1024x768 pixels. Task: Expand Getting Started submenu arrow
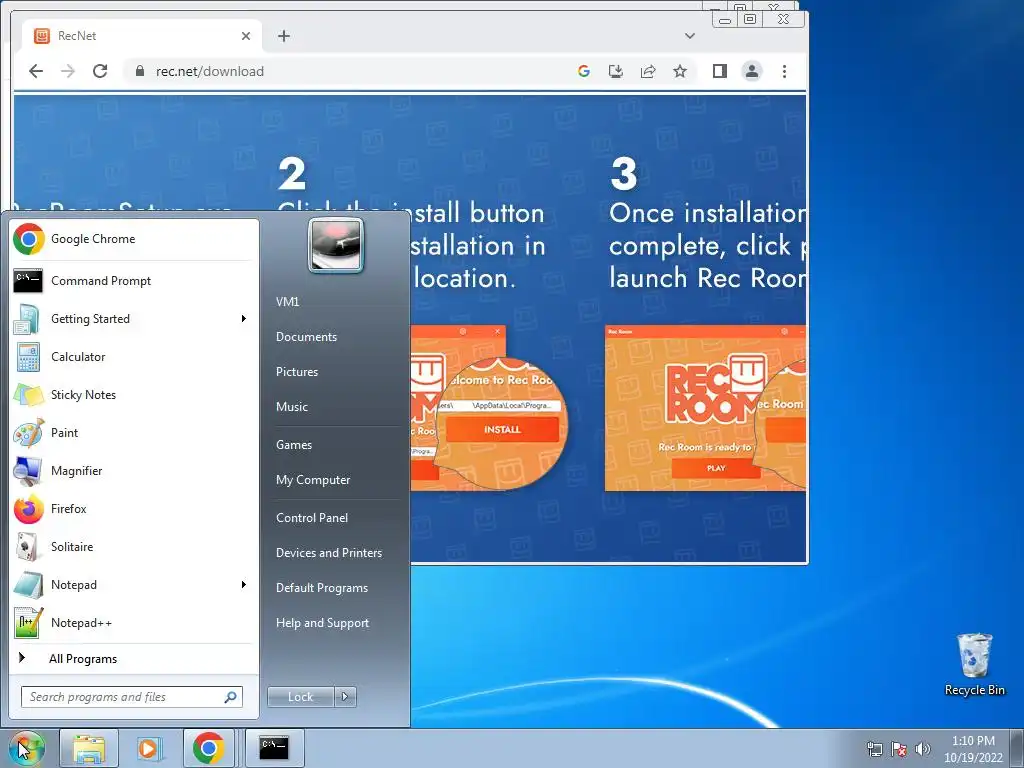[244, 319]
